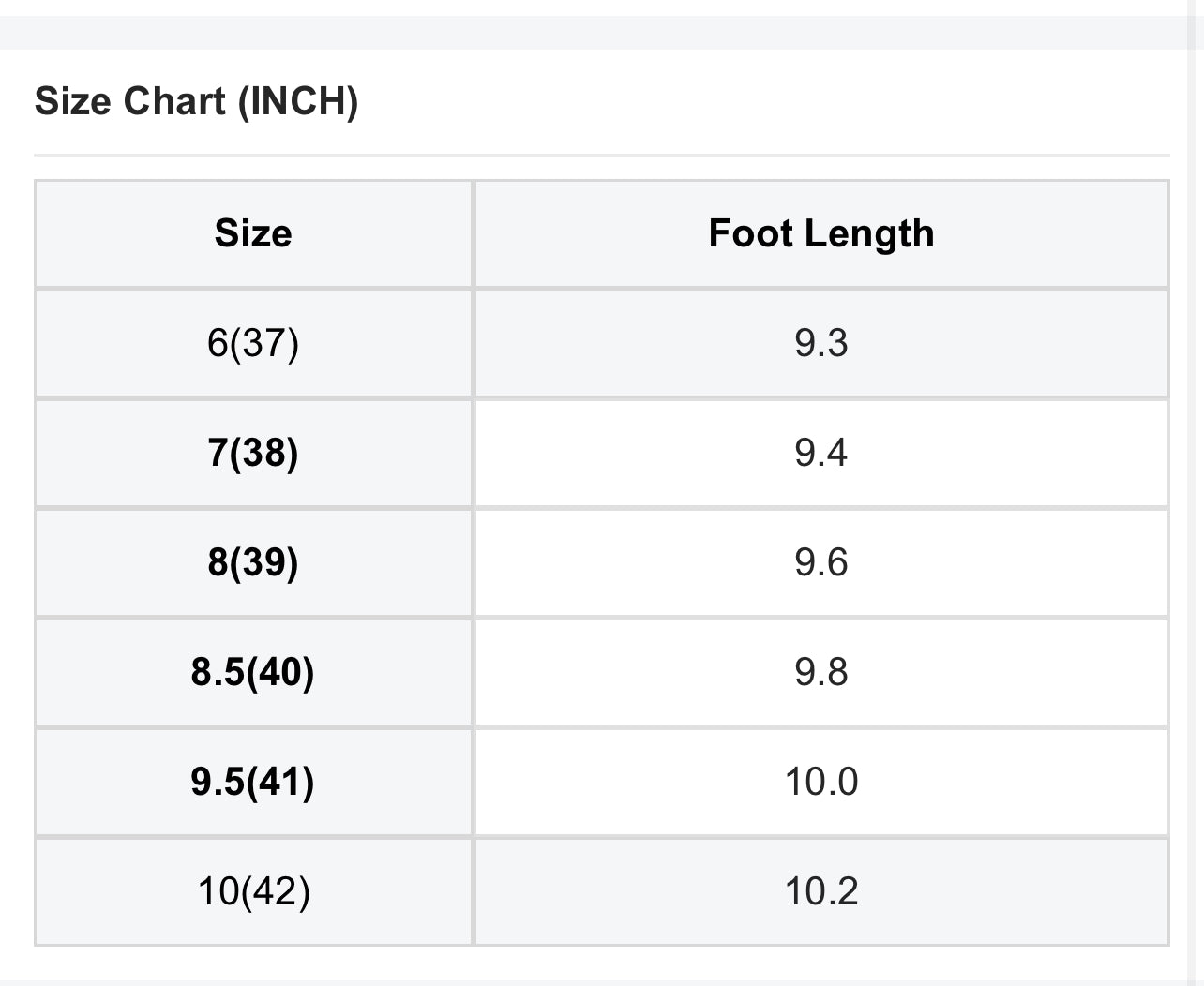Viewport: 1204px width, 986px height.
Task: Click the 10.2 foot length value
Action: [x=821, y=891]
